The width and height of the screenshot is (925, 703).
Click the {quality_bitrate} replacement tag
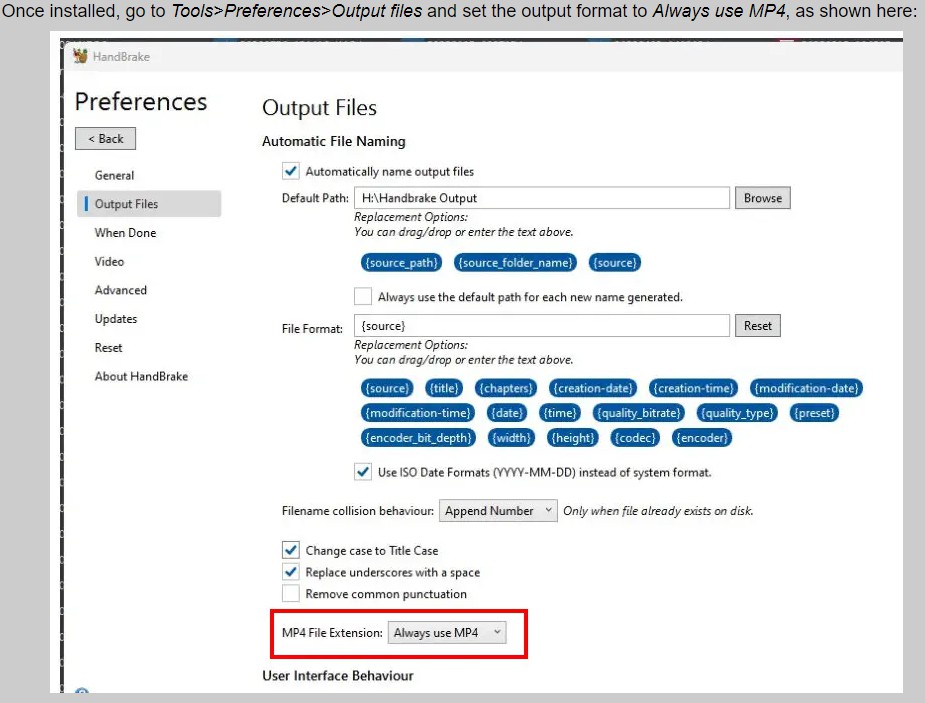(639, 413)
